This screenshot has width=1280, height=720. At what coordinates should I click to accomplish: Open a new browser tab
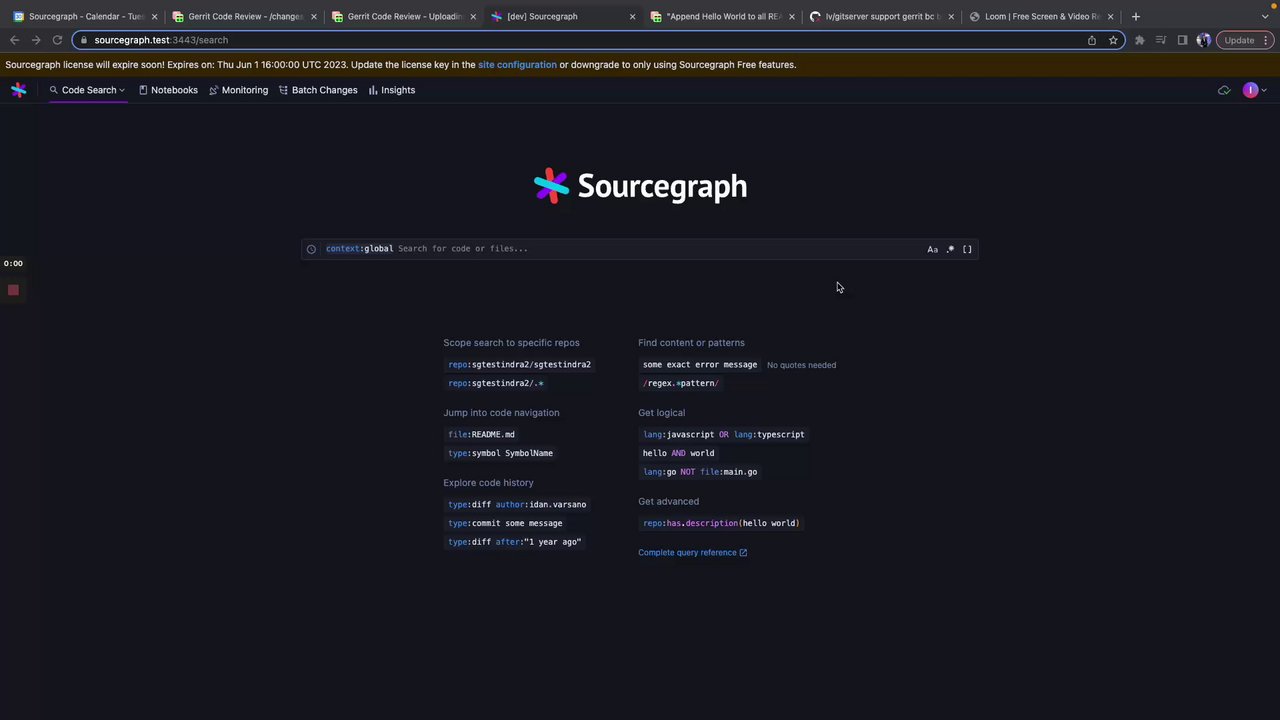click(x=1135, y=17)
